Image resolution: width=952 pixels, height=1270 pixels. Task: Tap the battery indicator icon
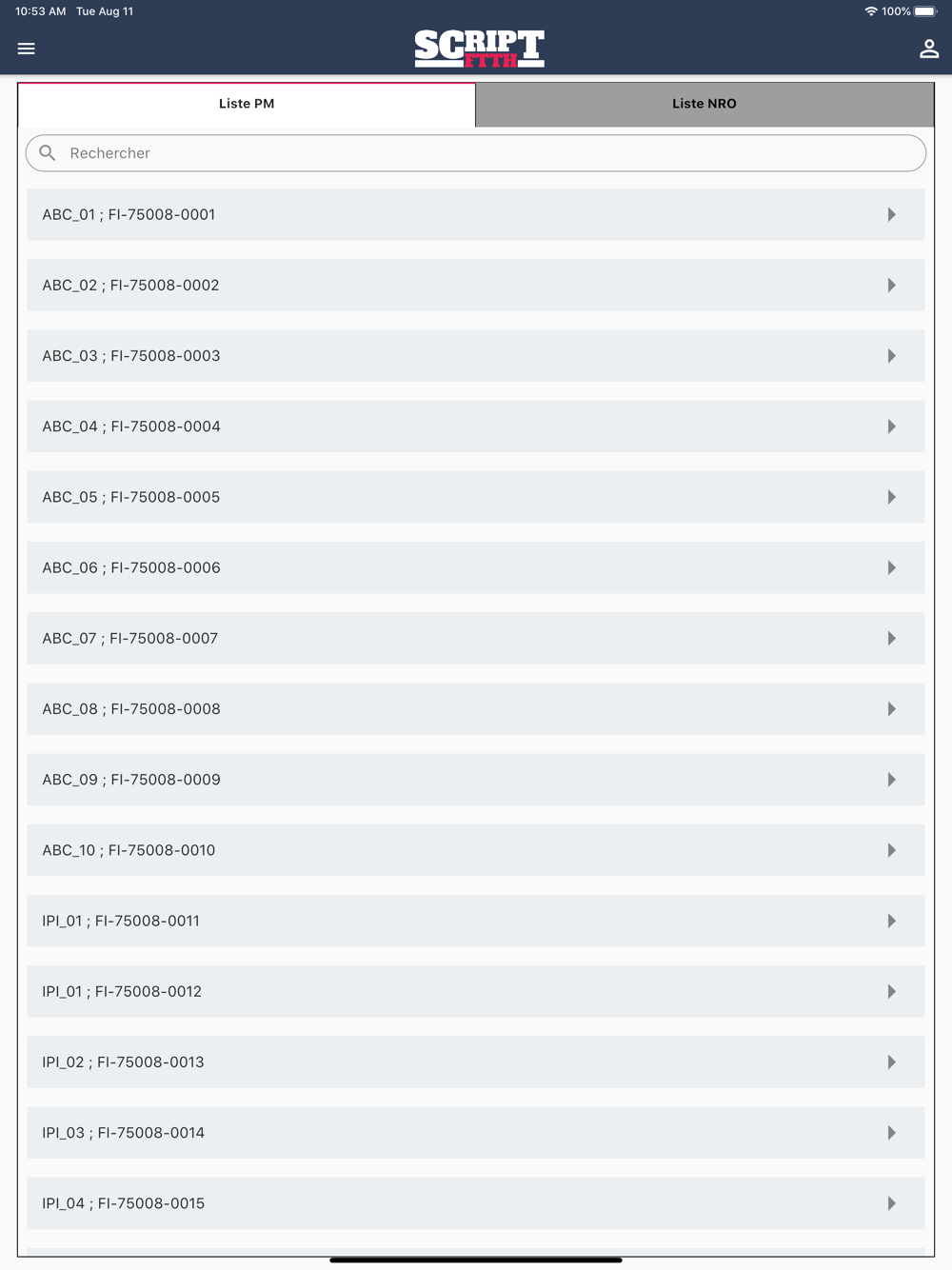(925, 11)
